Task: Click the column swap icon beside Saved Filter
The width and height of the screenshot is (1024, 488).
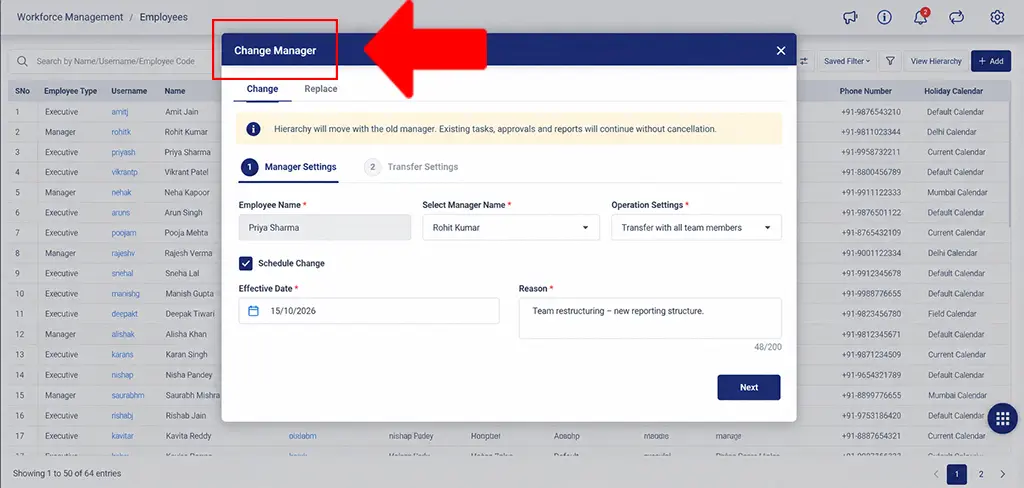Action: pyautogui.click(x=803, y=61)
